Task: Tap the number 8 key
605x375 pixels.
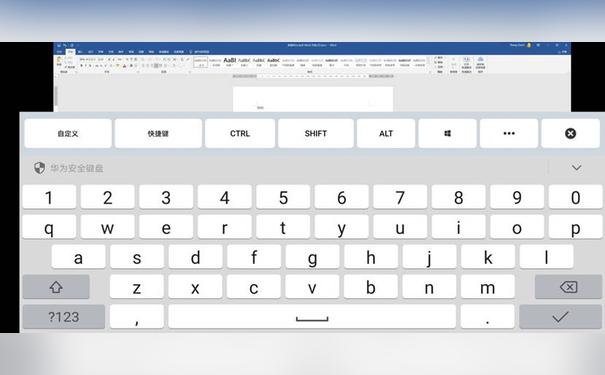Action: pos(458,197)
